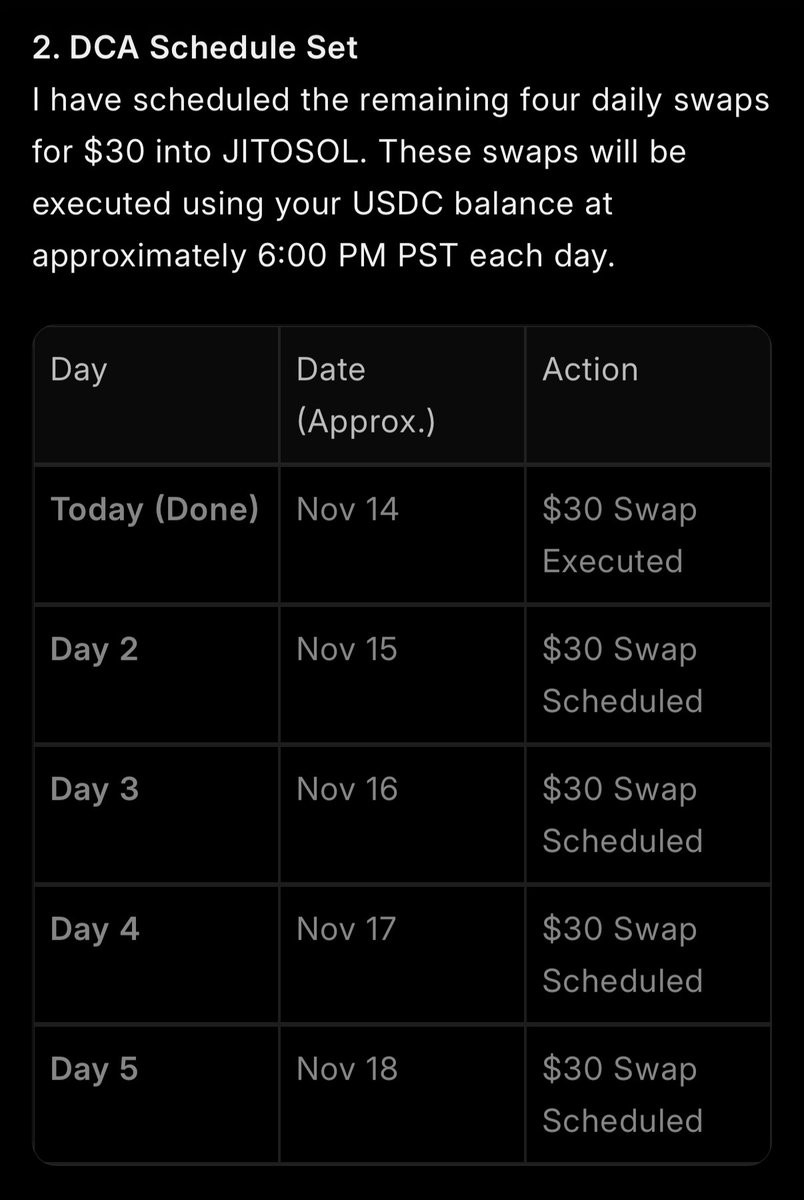Click the Day 4 row label
This screenshot has width=804, height=1200.
[x=94, y=930]
